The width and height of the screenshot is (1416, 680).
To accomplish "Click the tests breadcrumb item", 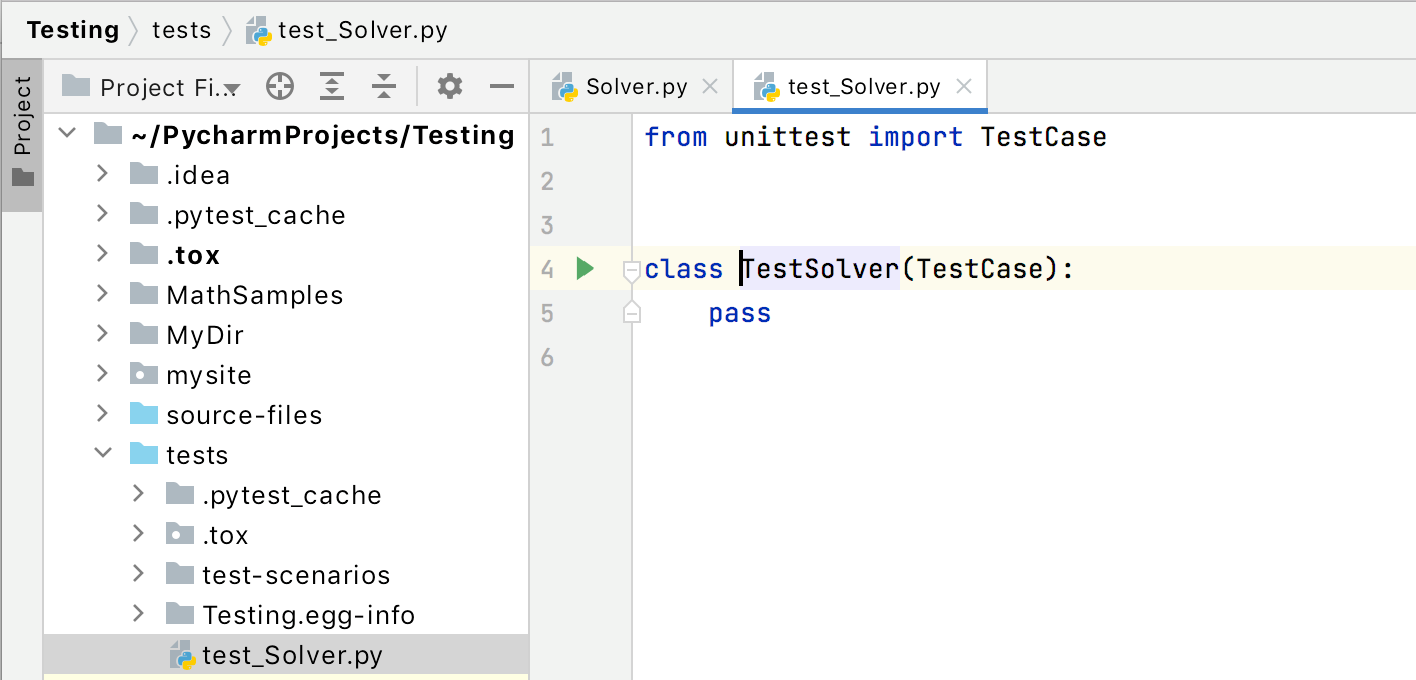I will (x=182, y=29).
